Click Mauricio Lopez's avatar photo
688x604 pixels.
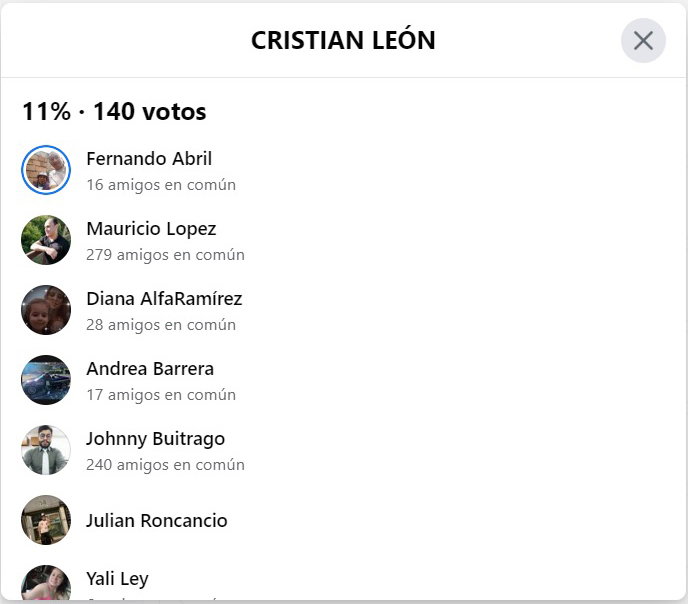(46, 240)
